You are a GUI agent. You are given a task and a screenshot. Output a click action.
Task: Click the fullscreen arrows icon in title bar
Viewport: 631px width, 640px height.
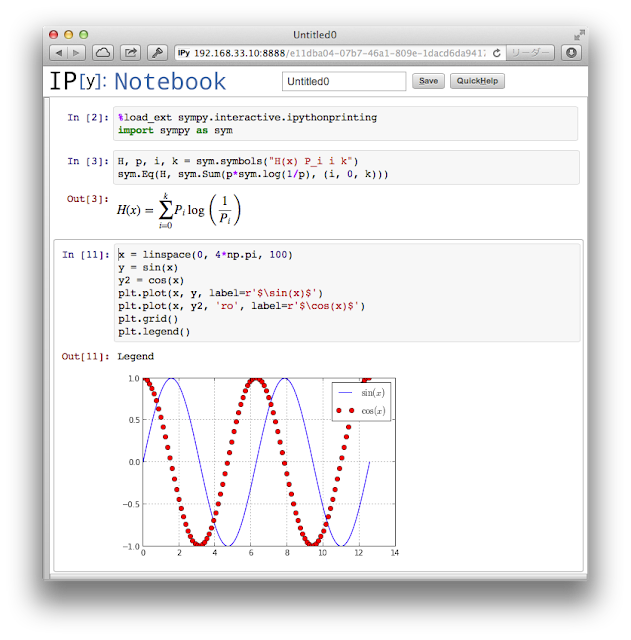(579, 35)
